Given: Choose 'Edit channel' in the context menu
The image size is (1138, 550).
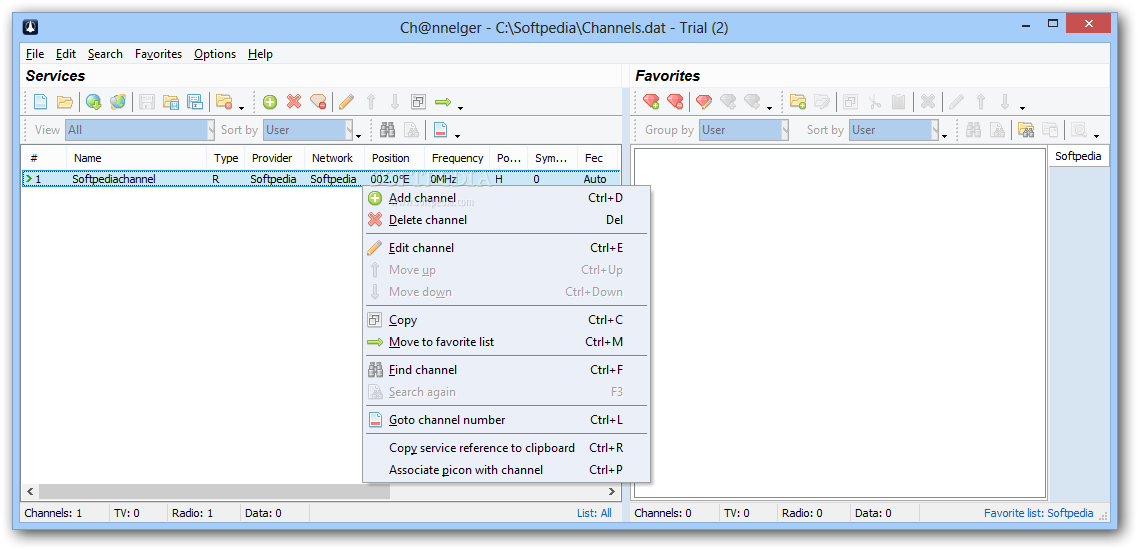Looking at the screenshot, I should click(x=507, y=248).
